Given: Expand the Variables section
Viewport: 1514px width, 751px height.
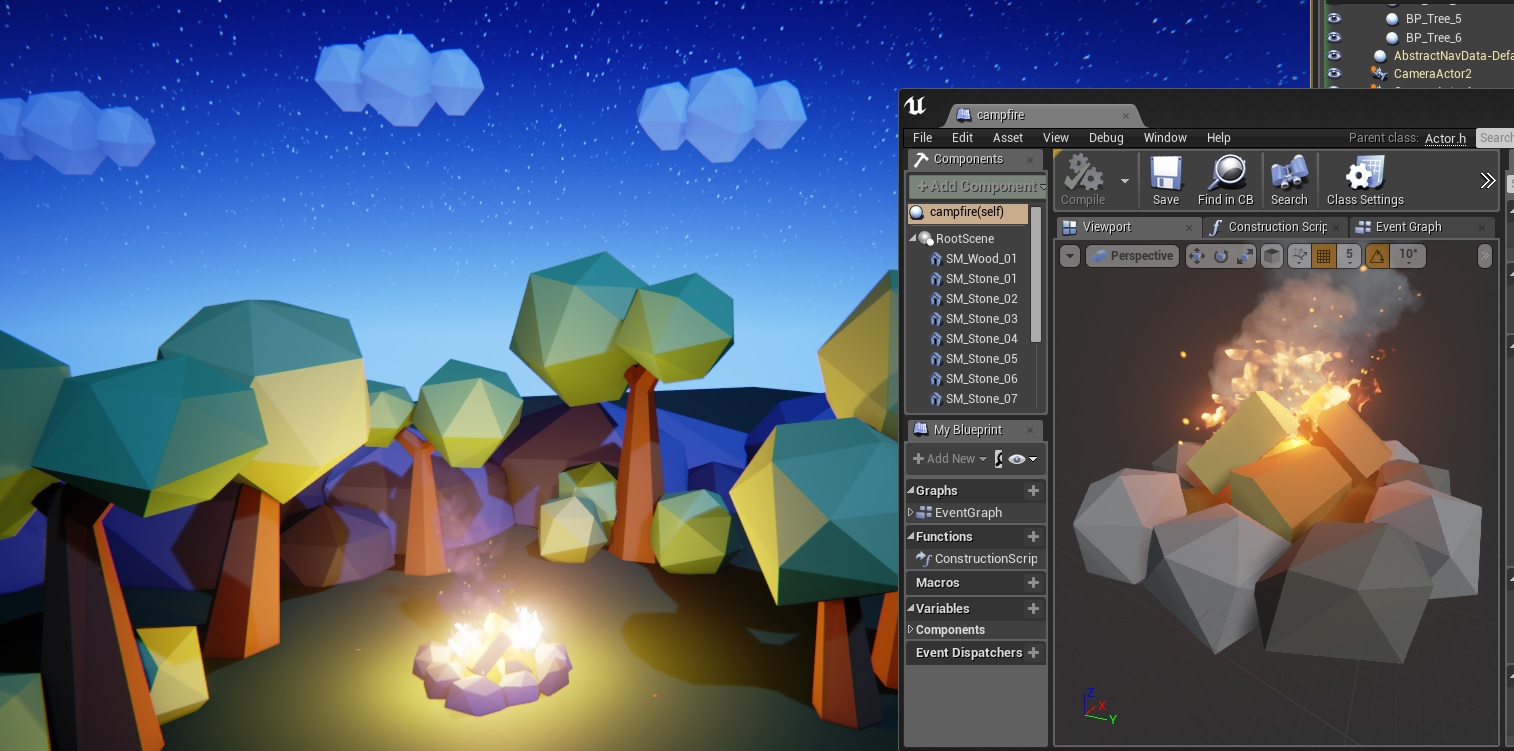Looking at the screenshot, I should coord(913,608).
